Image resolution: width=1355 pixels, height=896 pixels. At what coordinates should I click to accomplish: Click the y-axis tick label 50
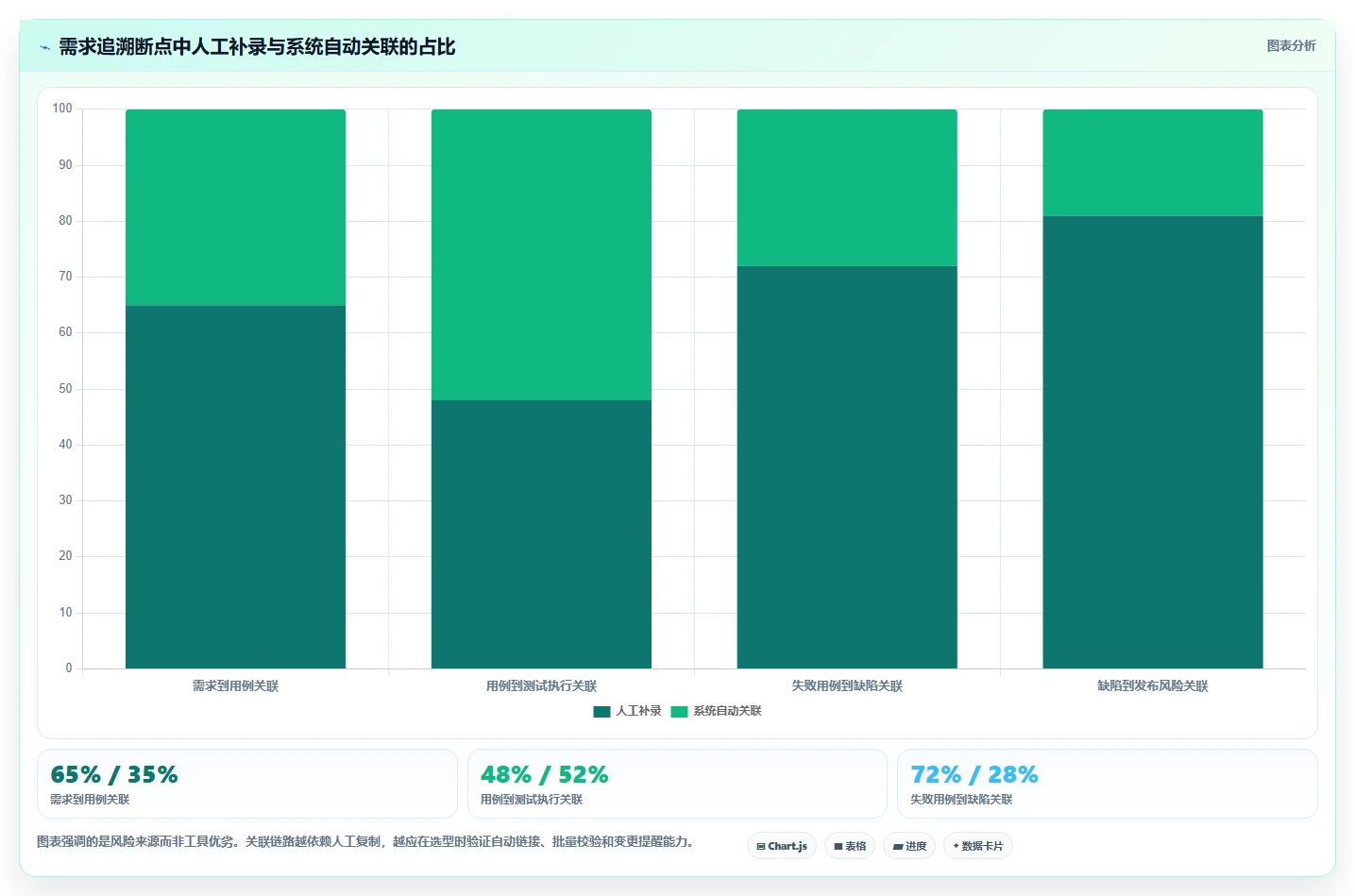[x=65, y=389]
